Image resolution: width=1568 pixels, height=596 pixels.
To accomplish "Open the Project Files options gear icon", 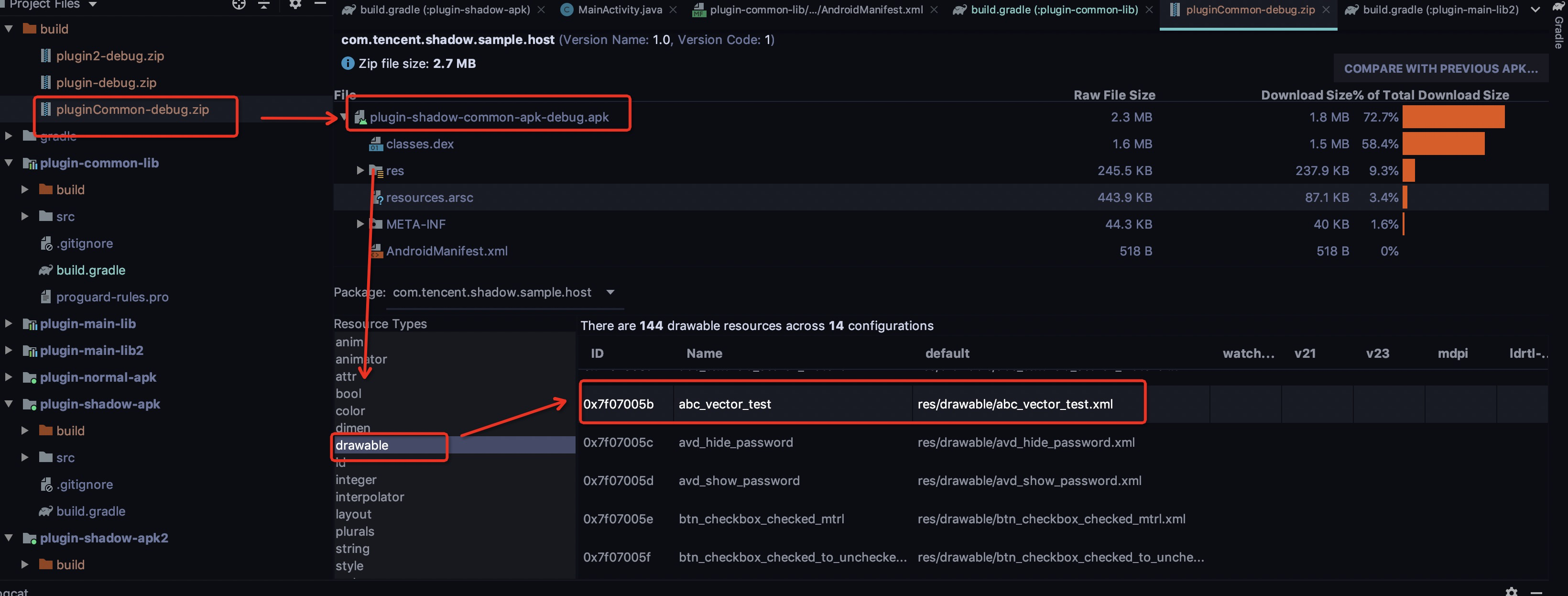I will tap(295, 4).
